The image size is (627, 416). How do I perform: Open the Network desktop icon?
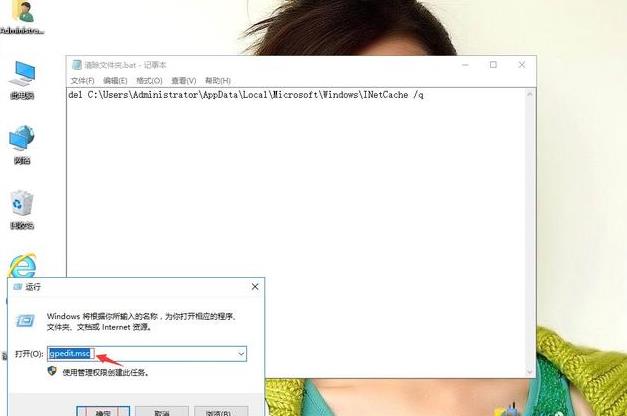pyautogui.click(x=21, y=141)
